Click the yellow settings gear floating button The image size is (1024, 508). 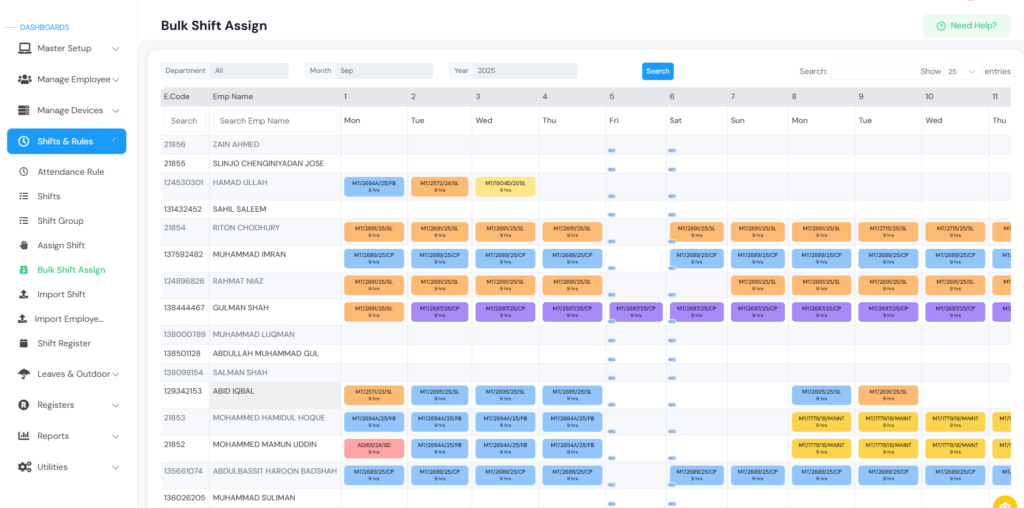[x=1004, y=505]
